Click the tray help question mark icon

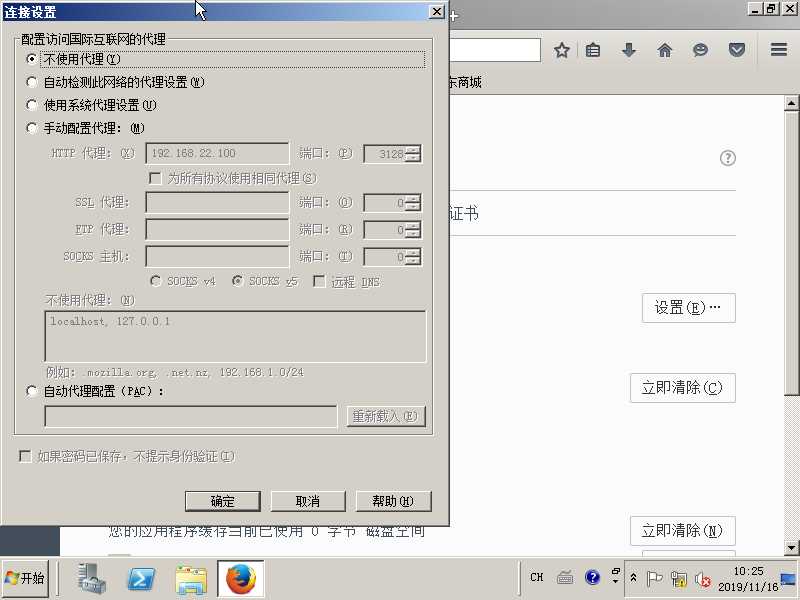click(592, 577)
